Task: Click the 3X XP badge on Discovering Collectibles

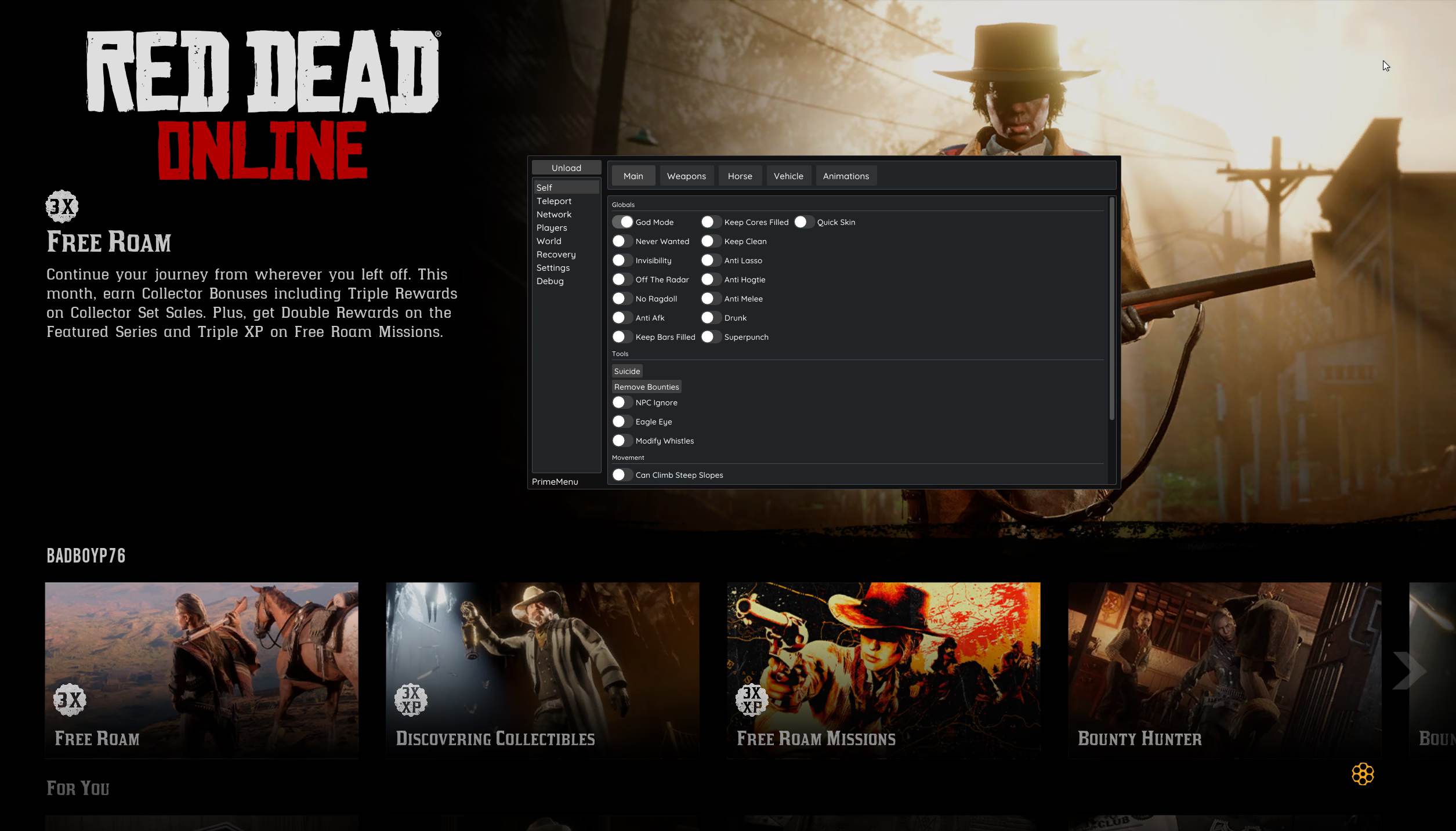Action: [x=411, y=699]
